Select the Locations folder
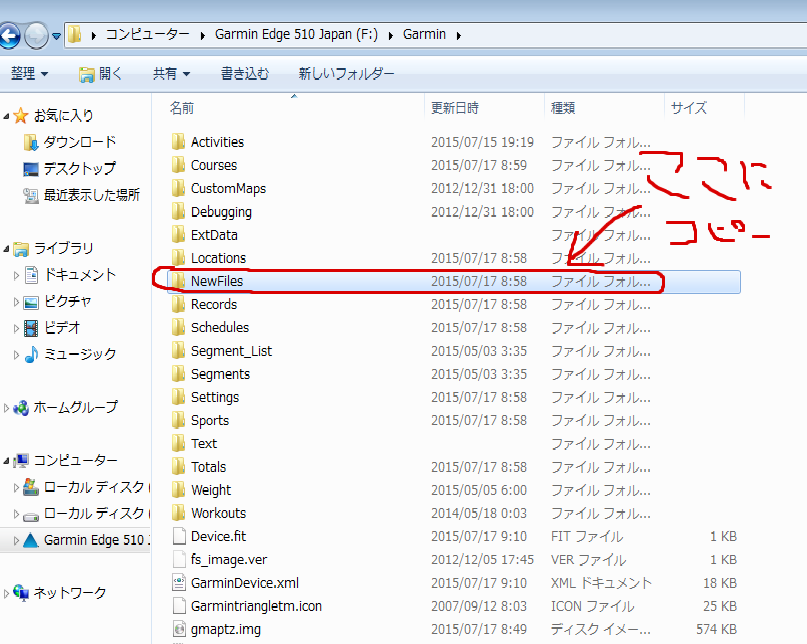Screen dimensions: 807x644 click(218, 258)
